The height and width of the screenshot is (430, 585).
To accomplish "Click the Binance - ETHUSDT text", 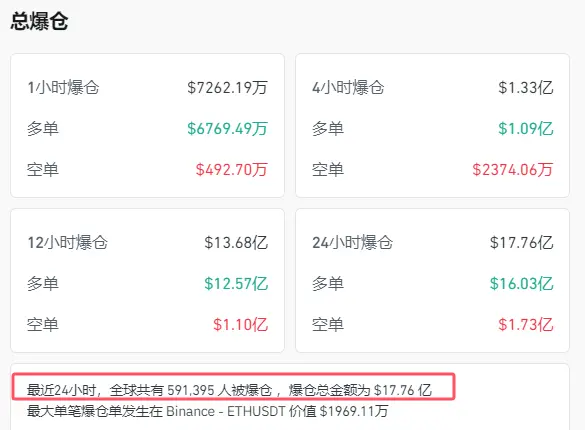I will point(226,411).
